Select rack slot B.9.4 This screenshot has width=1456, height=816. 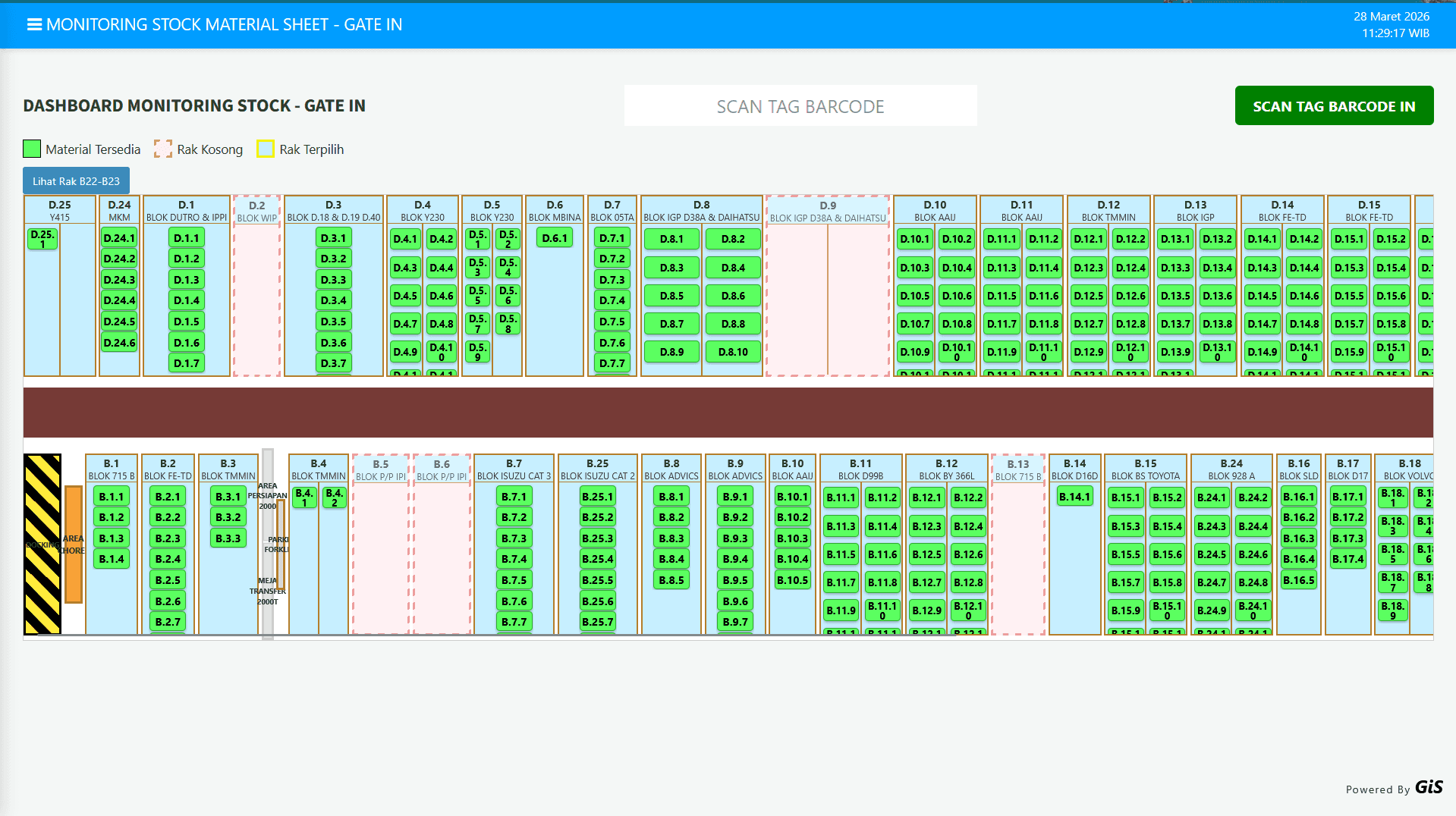[735, 559]
